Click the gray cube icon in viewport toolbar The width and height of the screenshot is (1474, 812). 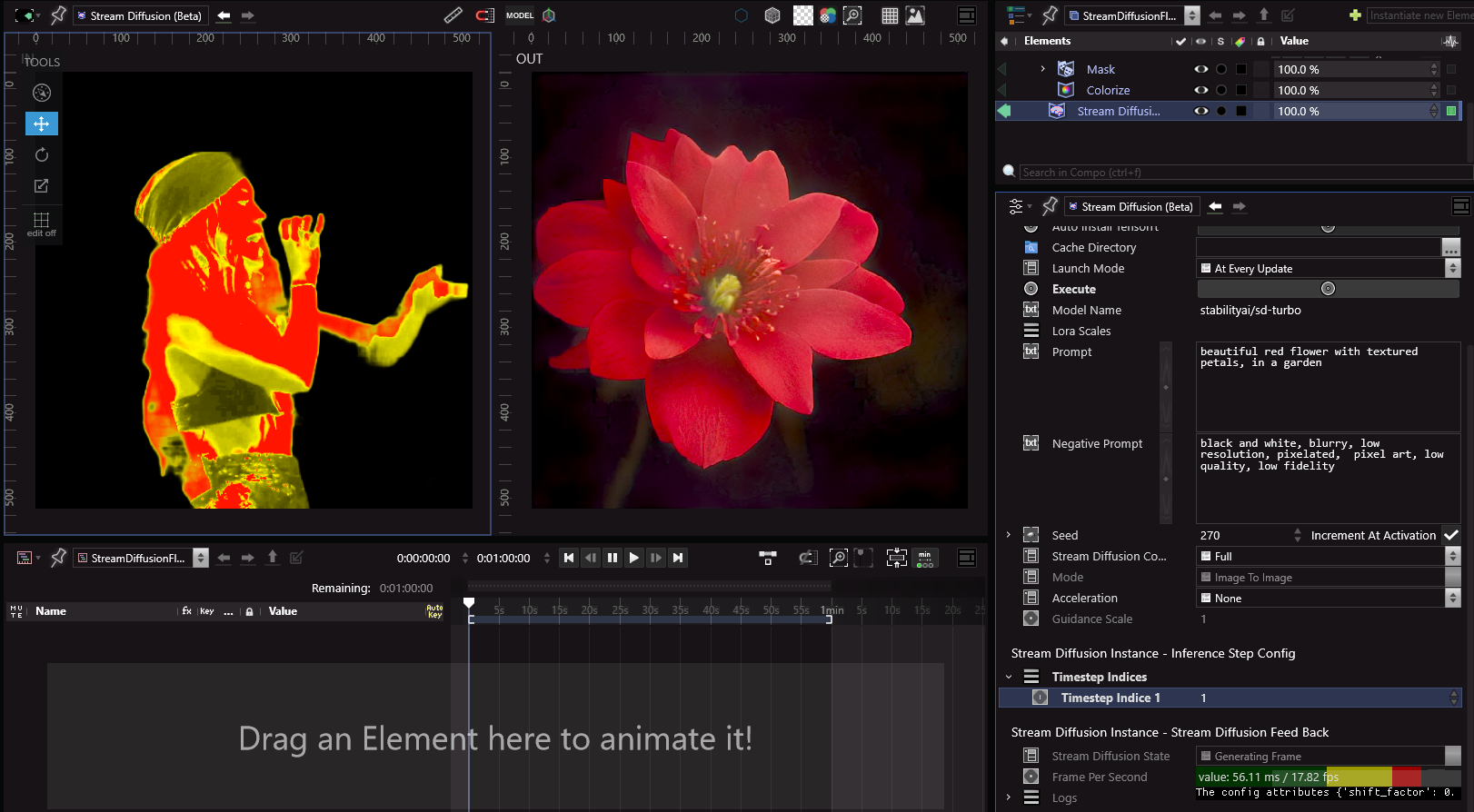coord(772,15)
